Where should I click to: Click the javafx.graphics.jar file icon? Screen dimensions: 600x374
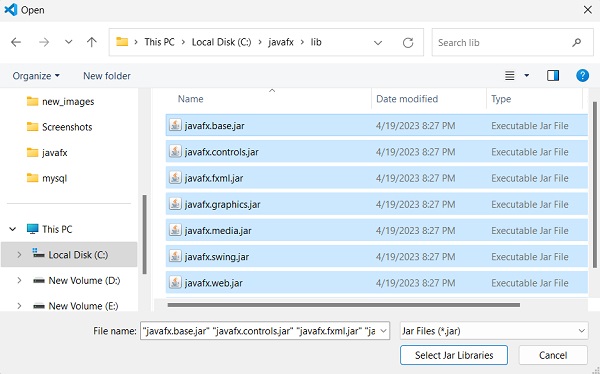click(x=175, y=204)
